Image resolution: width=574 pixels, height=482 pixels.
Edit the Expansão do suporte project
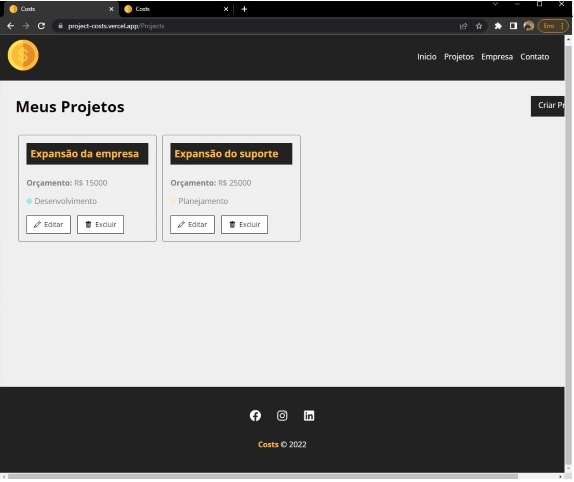point(192,224)
